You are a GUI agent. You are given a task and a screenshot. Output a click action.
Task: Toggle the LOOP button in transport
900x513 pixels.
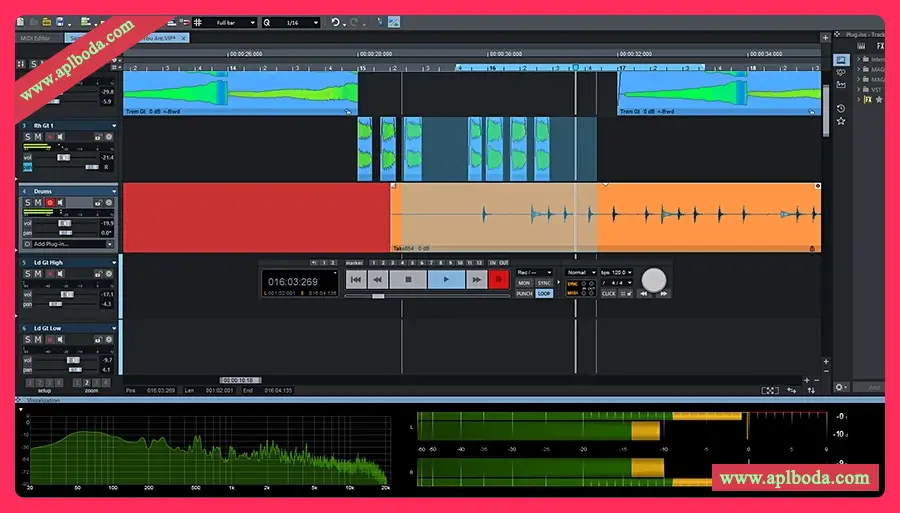point(544,294)
